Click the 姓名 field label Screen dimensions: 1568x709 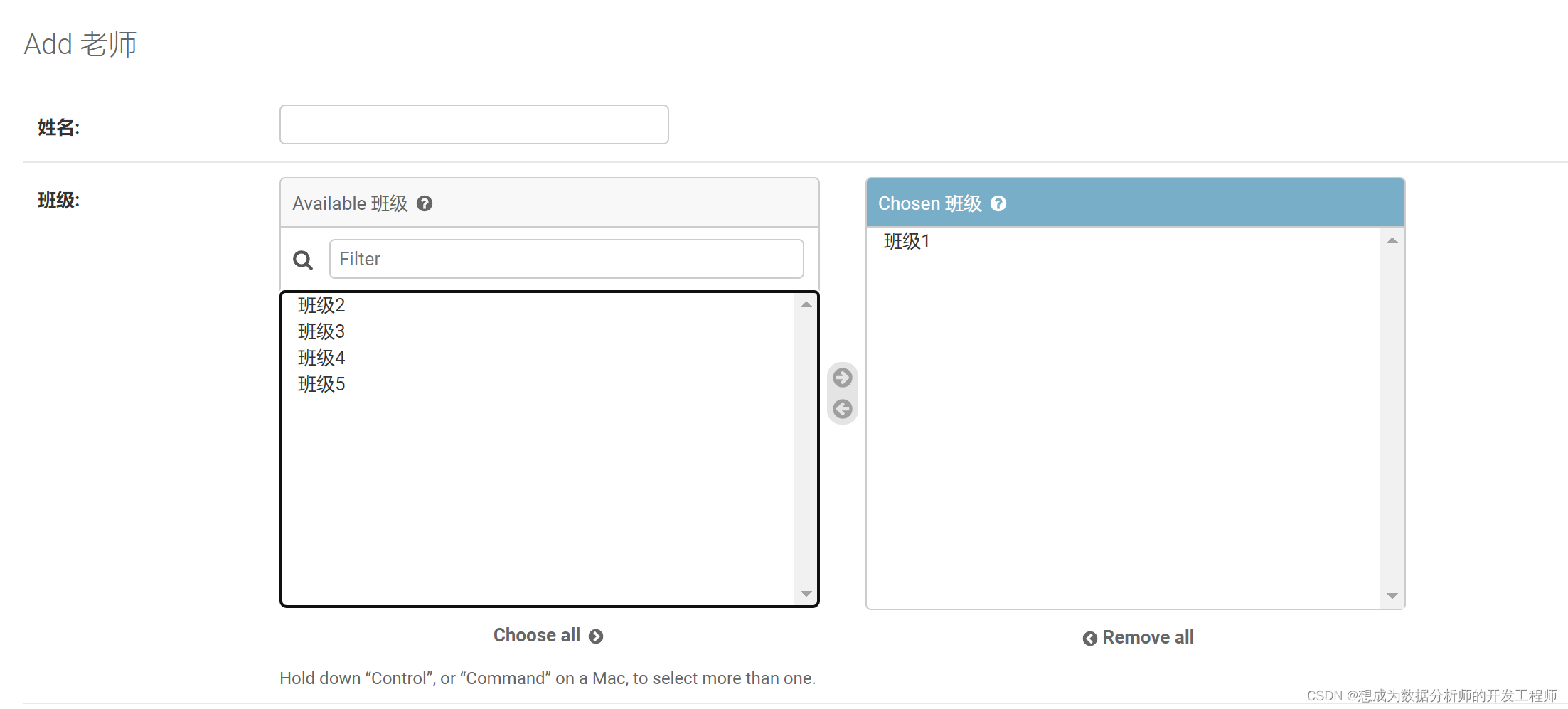(58, 128)
